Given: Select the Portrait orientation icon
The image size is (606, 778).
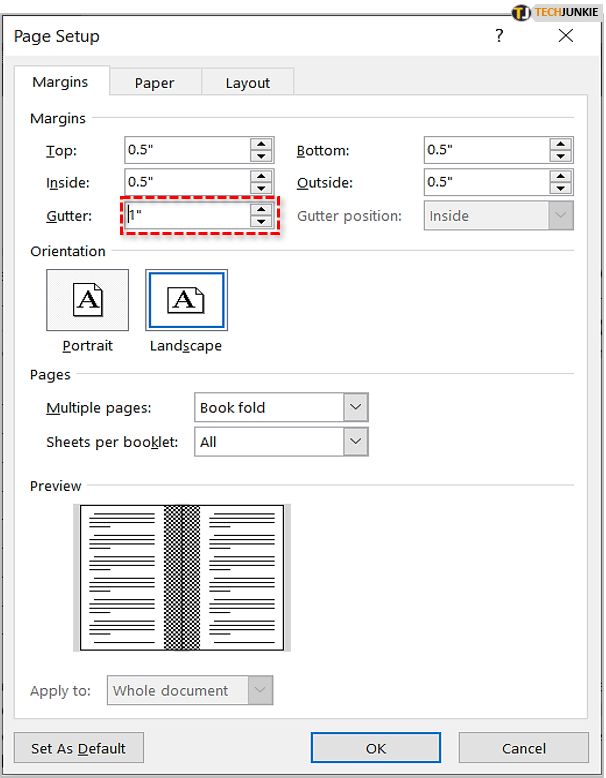Looking at the screenshot, I should 87,300.
